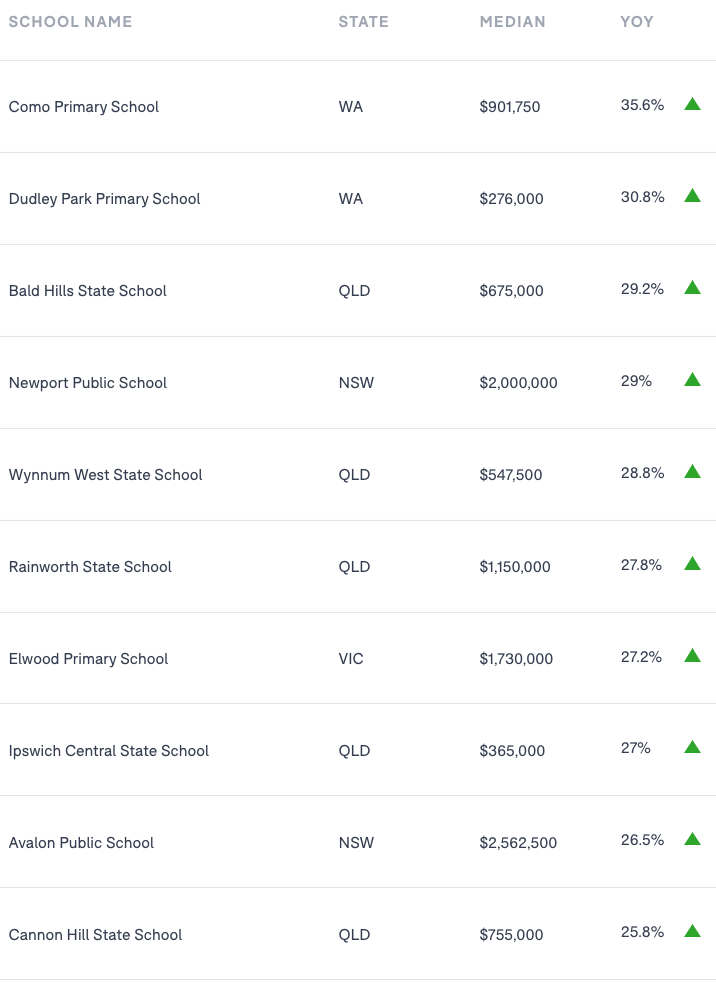Open Avalon Public School entry
Image resolution: width=716 pixels, height=983 pixels.
click(x=82, y=843)
